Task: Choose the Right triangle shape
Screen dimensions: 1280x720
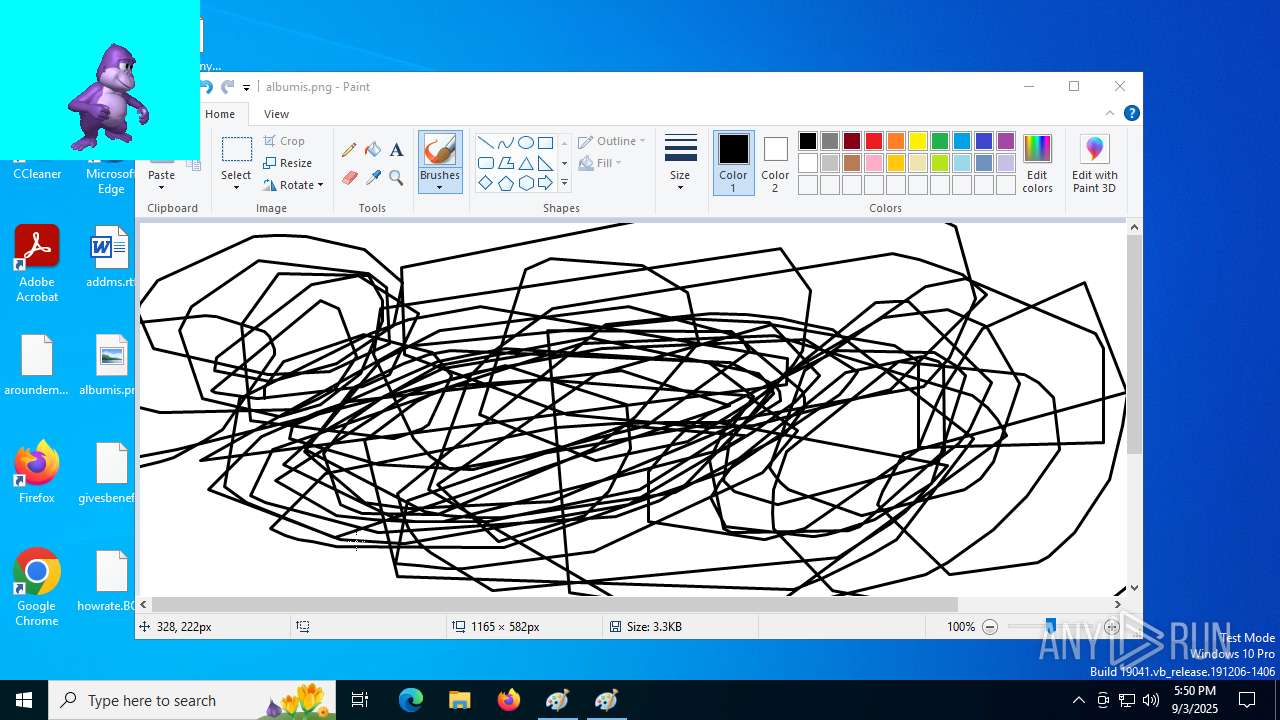Action: (545, 163)
